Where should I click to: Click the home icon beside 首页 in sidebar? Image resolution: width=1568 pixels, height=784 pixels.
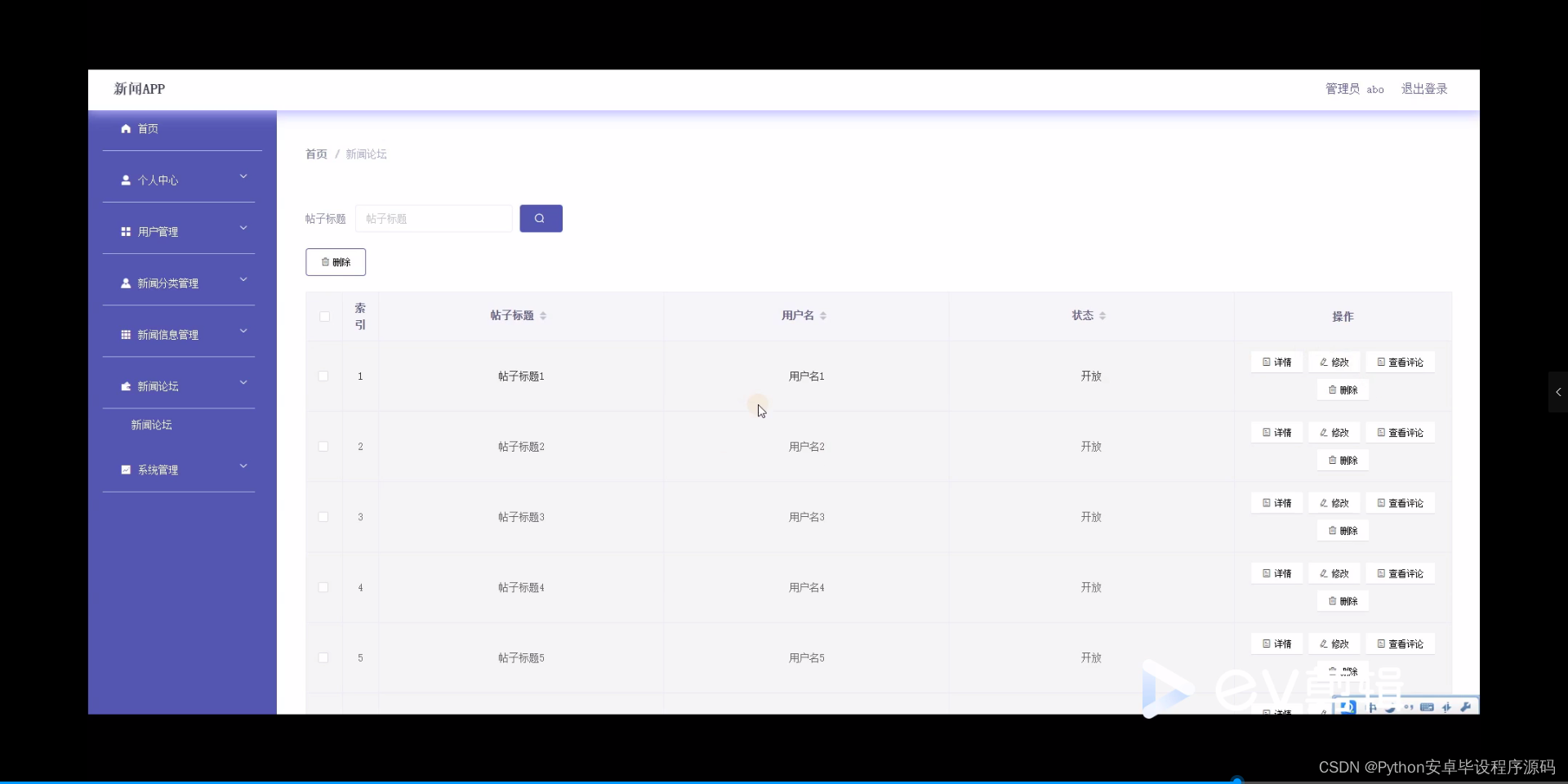tap(125, 128)
